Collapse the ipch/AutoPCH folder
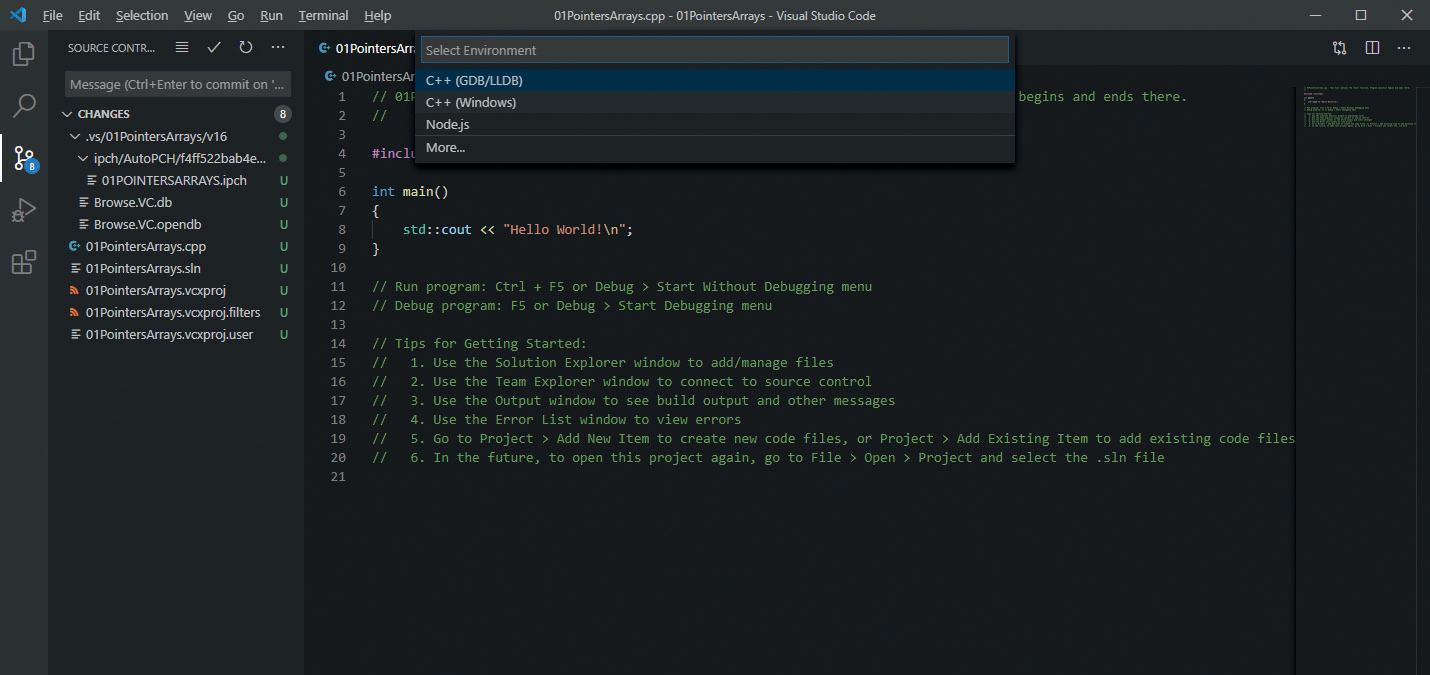1430x675 pixels. click(84, 158)
